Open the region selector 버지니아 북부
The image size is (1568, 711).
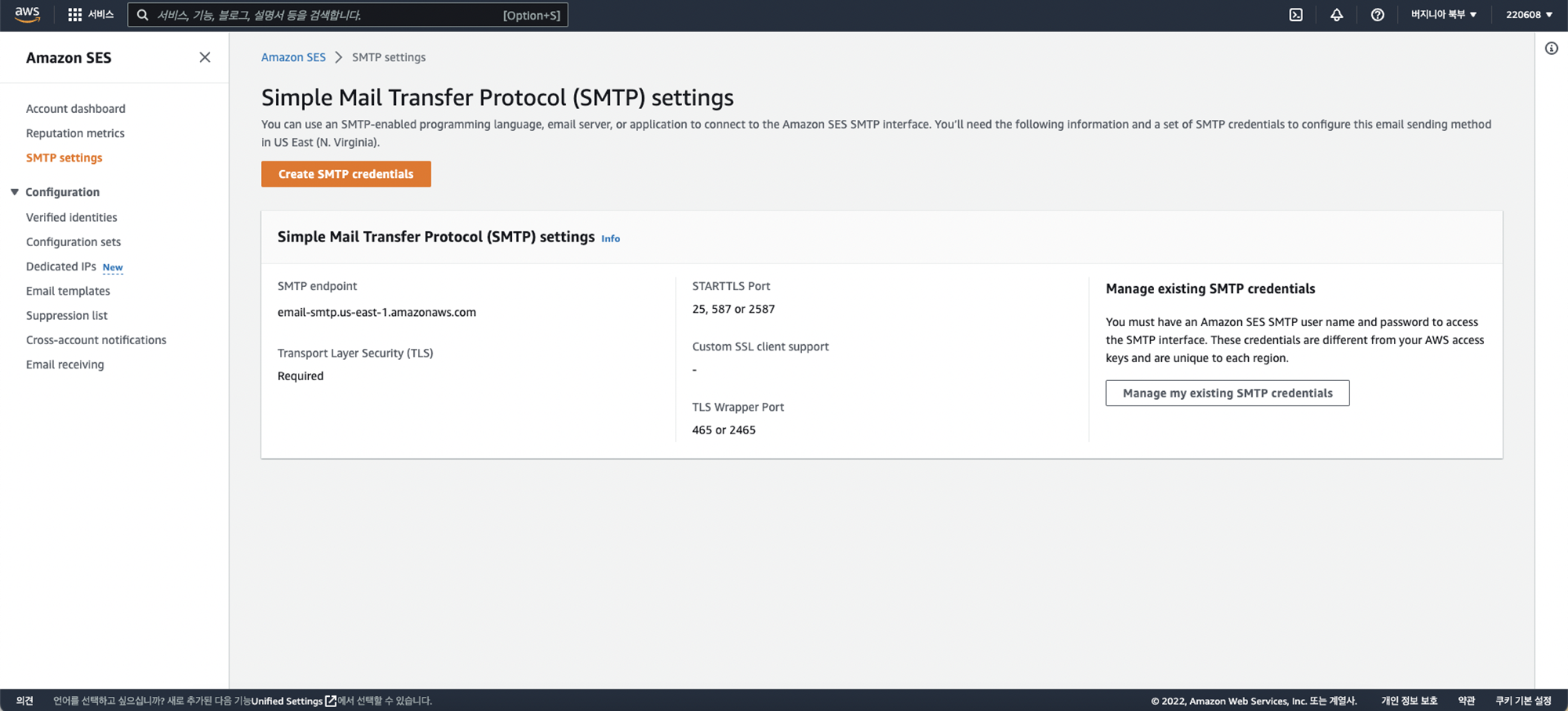[1443, 15]
